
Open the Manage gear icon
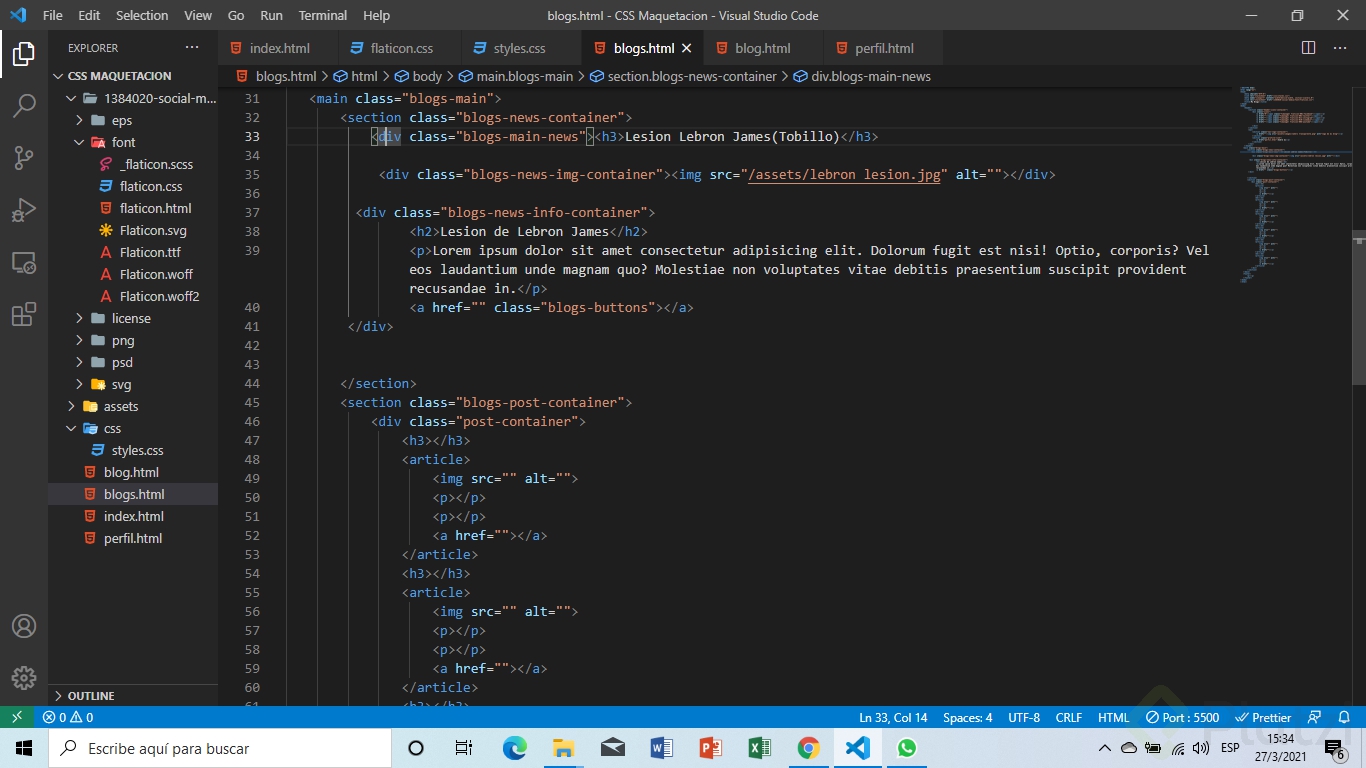click(24, 677)
